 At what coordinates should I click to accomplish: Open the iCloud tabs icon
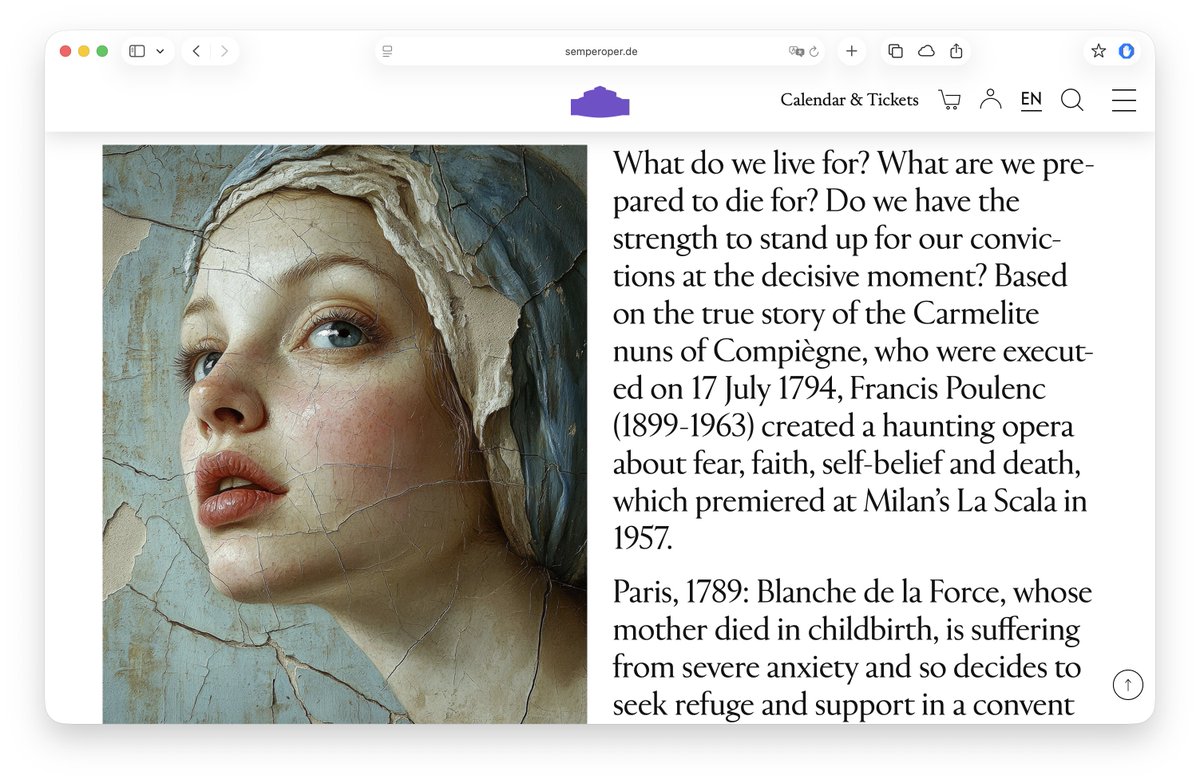[926, 51]
